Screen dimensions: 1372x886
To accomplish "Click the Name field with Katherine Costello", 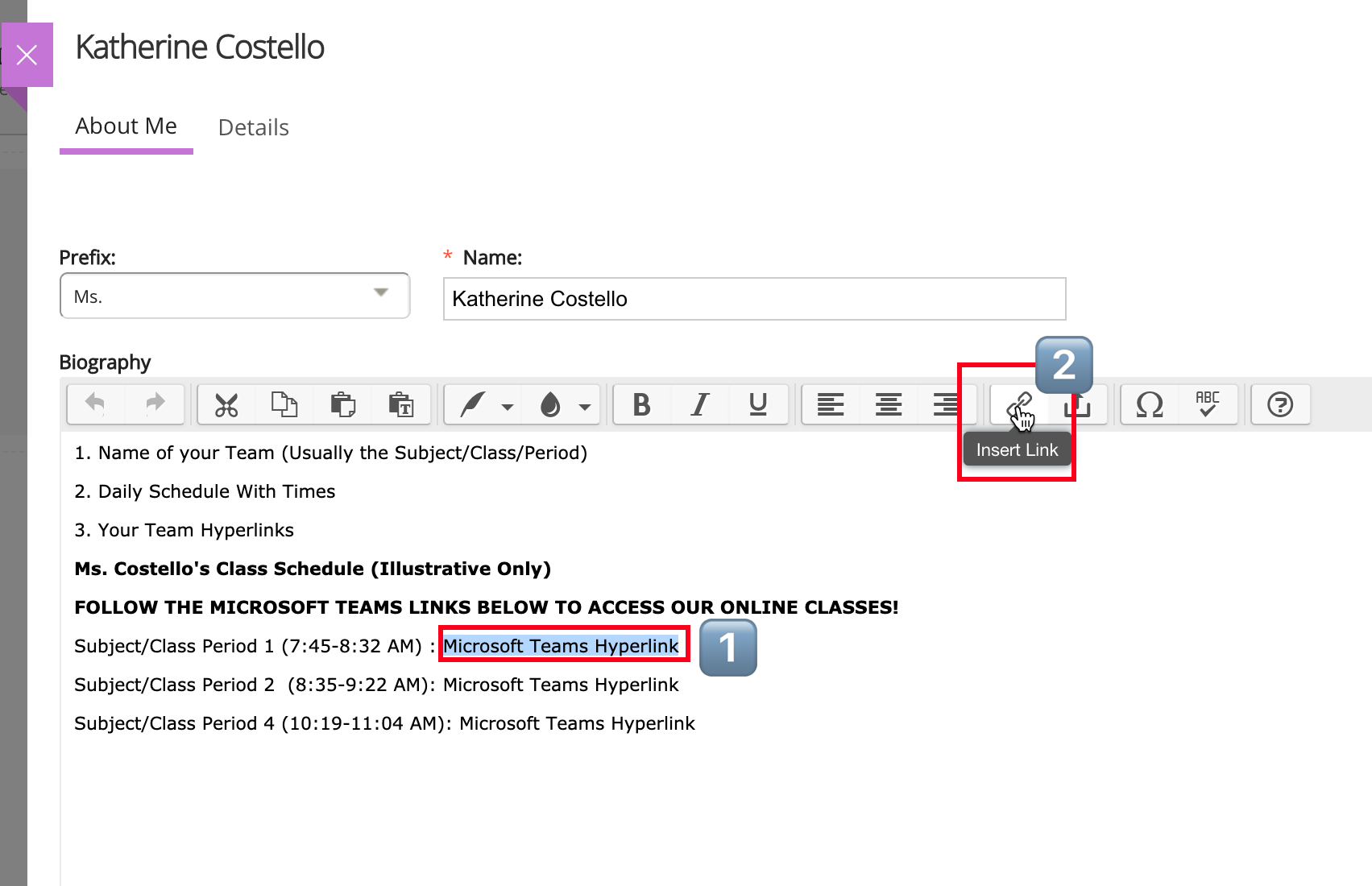I will [x=754, y=299].
